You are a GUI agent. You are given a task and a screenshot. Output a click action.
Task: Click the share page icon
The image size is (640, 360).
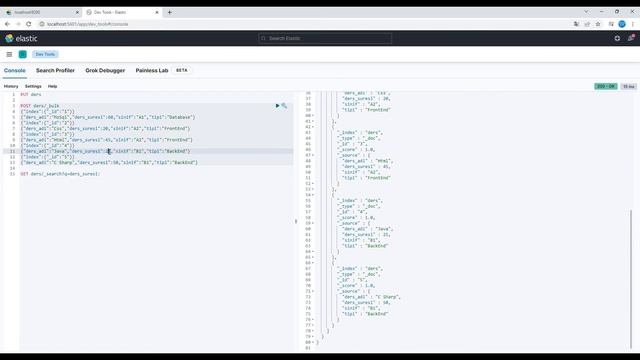tap(587, 24)
